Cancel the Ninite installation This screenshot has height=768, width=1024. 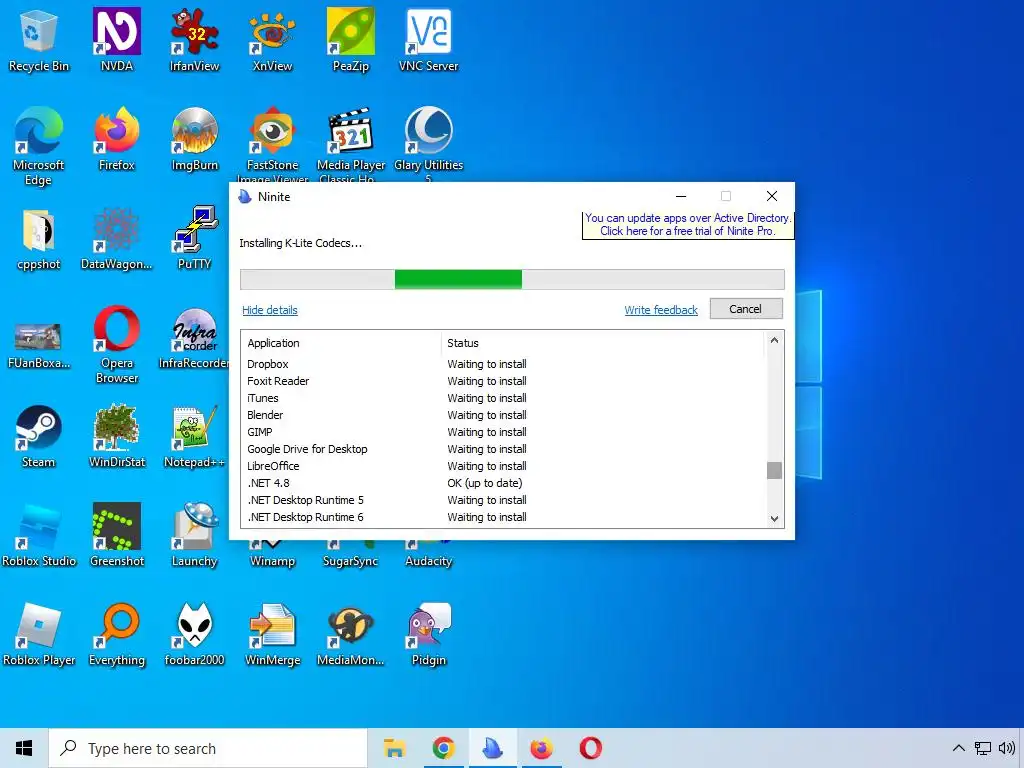(746, 309)
